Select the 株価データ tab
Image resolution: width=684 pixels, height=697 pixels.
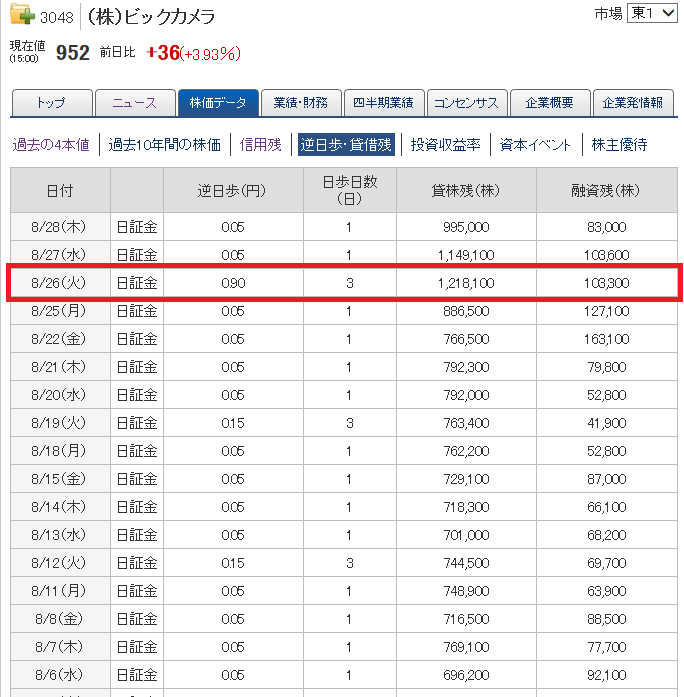point(218,103)
